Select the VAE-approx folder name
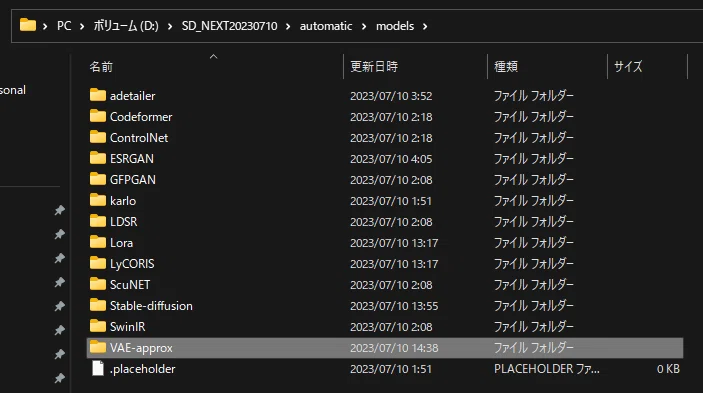 pyautogui.click(x=141, y=348)
